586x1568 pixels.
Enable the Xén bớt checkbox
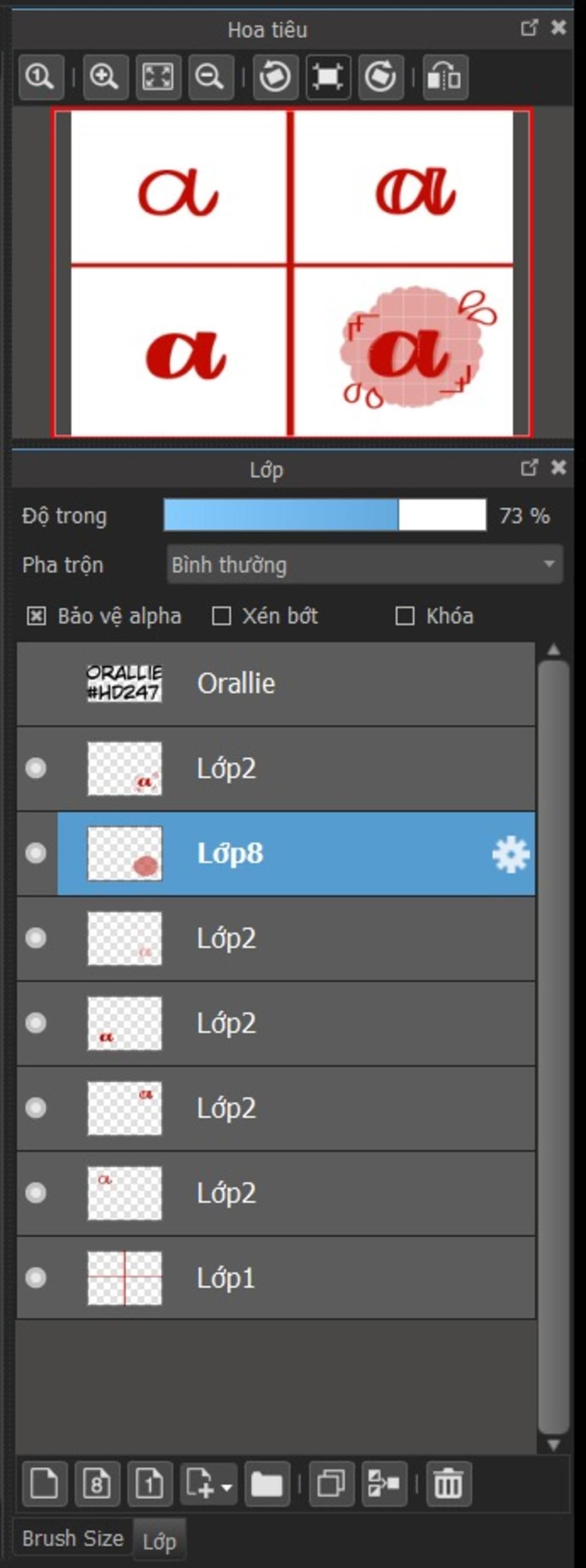coord(221,616)
